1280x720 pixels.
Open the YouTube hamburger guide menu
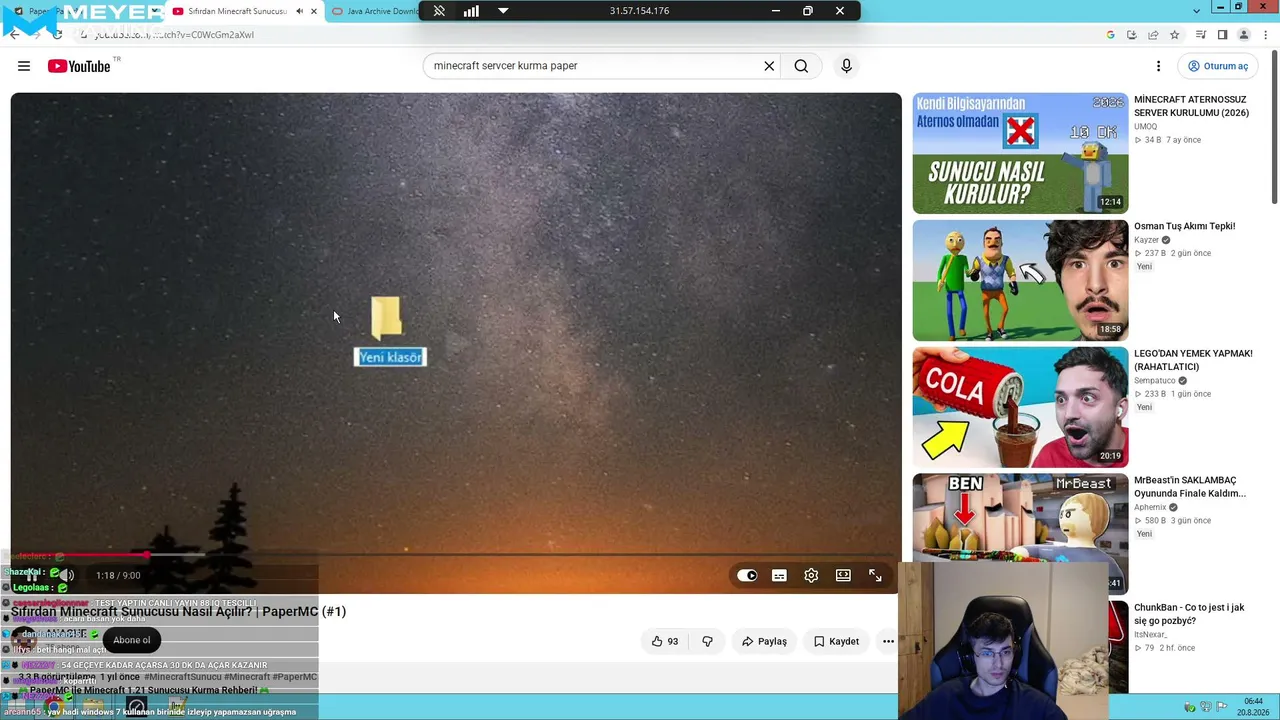tap(24, 66)
